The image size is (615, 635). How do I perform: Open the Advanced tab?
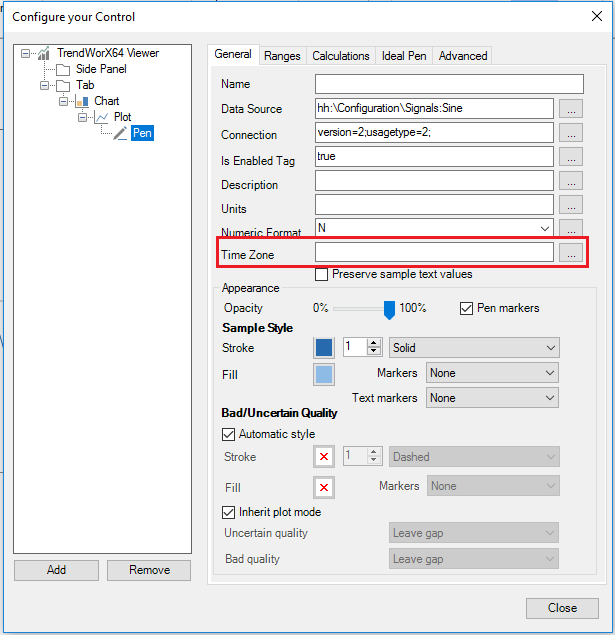pyautogui.click(x=463, y=56)
